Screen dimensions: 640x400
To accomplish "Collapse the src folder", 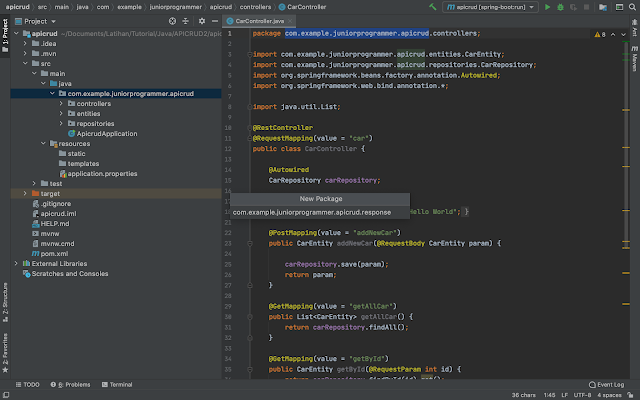I will click(x=25, y=63).
